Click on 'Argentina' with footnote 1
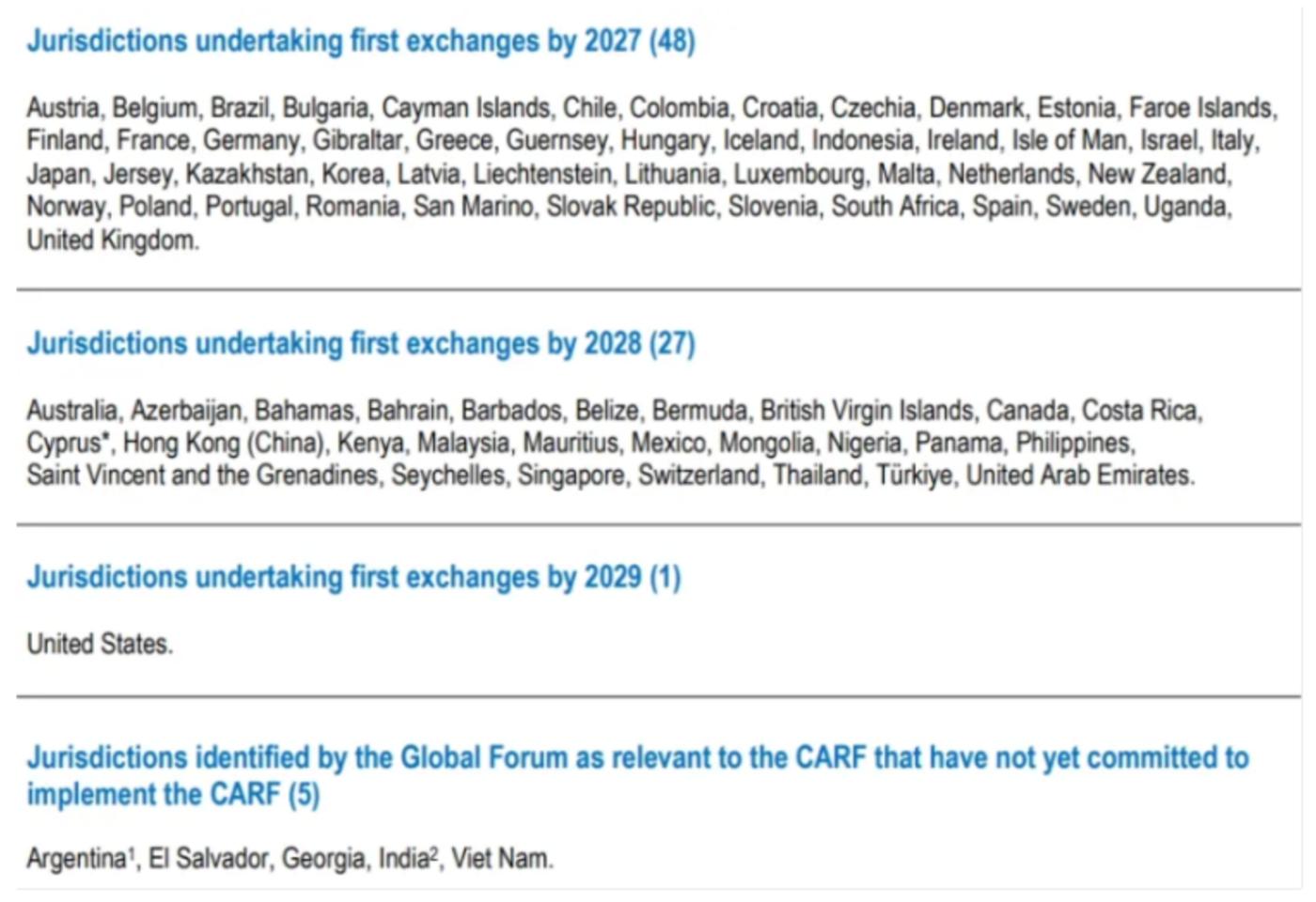Viewport: 1316px width, 902px height. click(x=77, y=859)
